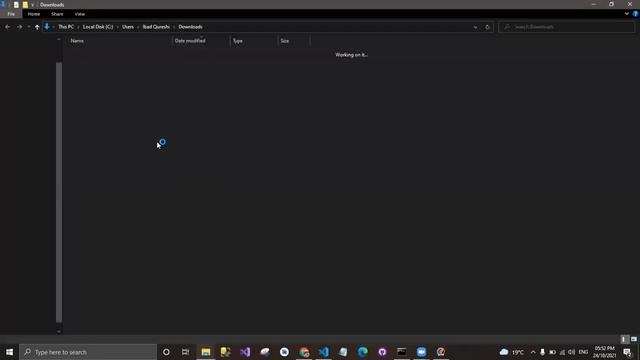640x360 pixels.
Task: Expand address bar history dropdown
Action: (x=476, y=27)
